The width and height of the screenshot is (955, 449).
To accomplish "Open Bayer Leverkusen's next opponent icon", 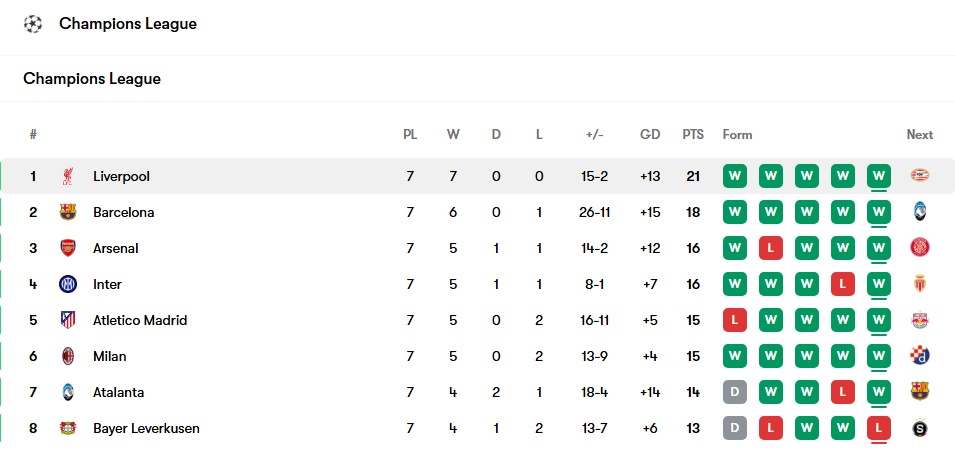I will 920,428.
